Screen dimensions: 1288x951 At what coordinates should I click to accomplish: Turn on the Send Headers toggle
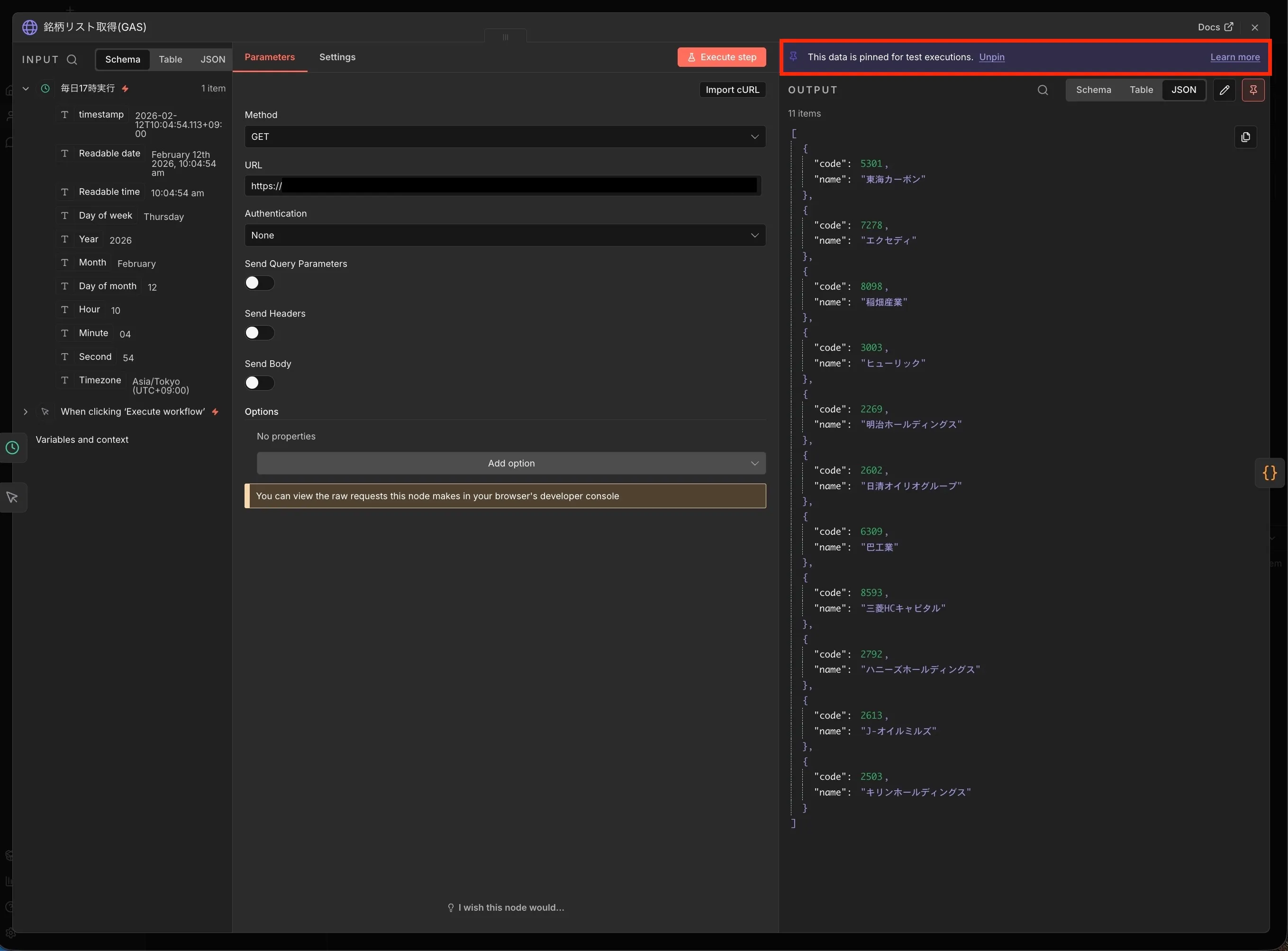(x=259, y=333)
